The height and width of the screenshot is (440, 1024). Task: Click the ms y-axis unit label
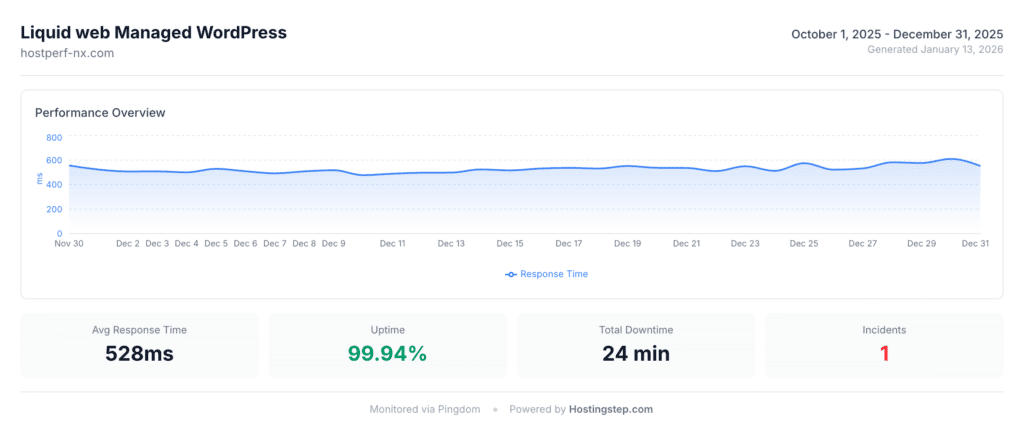[x=40, y=178]
